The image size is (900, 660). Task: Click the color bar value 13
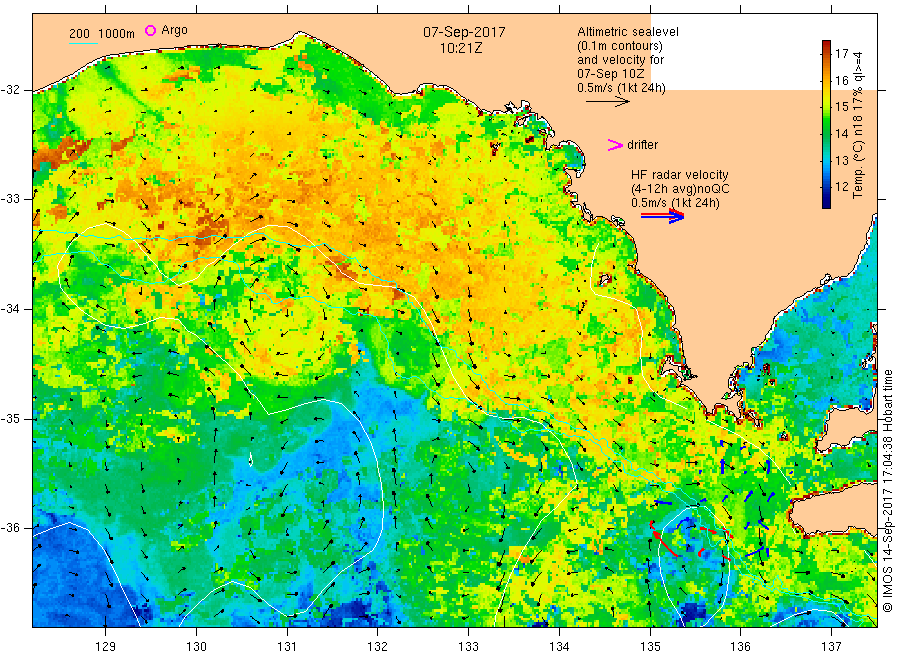pos(841,160)
